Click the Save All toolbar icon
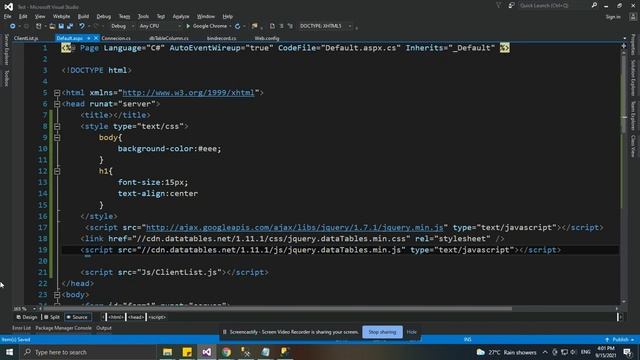This screenshot has height=360, width=640. tap(70, 26)
